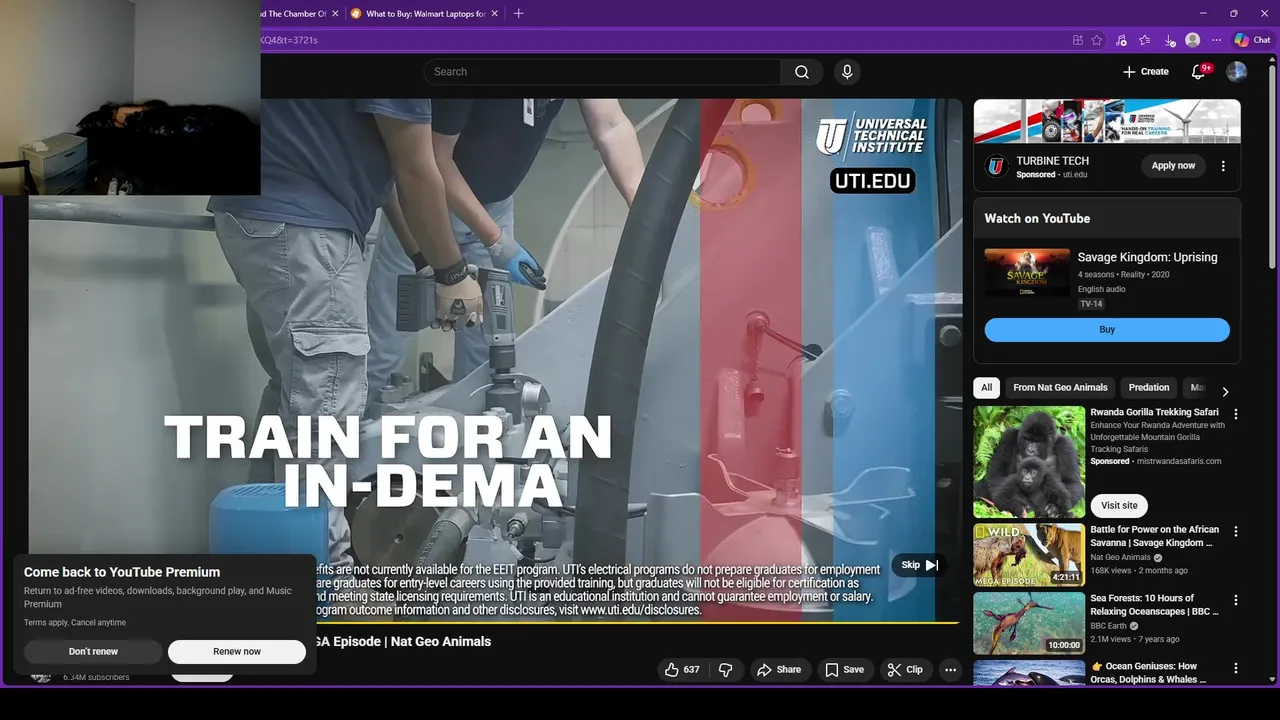Open Savage Kingdom: Uprising thumbnail
Image resolution: width=1280 pixels, height=720 pixels.
[1027, 273]
